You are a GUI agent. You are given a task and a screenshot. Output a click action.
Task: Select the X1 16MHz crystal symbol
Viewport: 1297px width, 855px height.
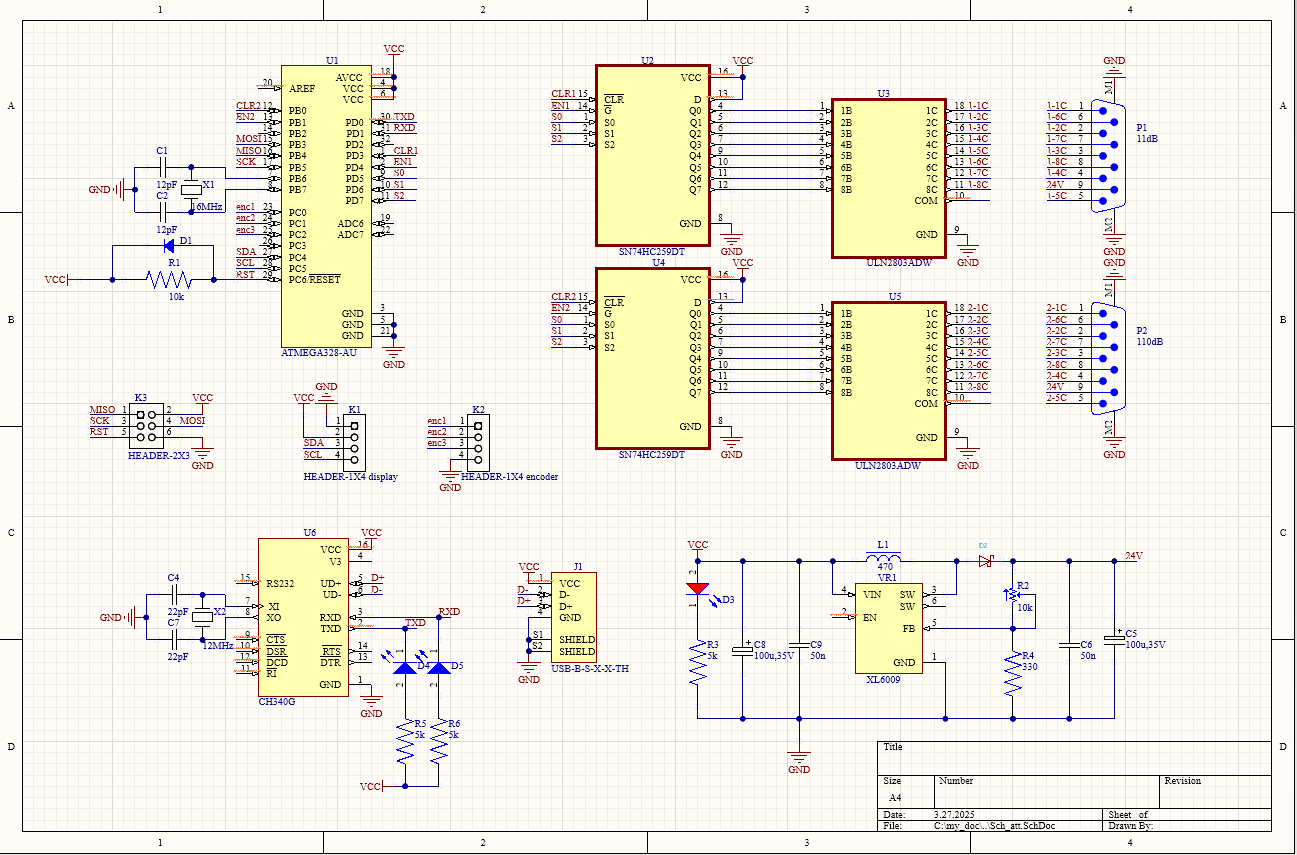pyautogui.click(x=193, y=185)
